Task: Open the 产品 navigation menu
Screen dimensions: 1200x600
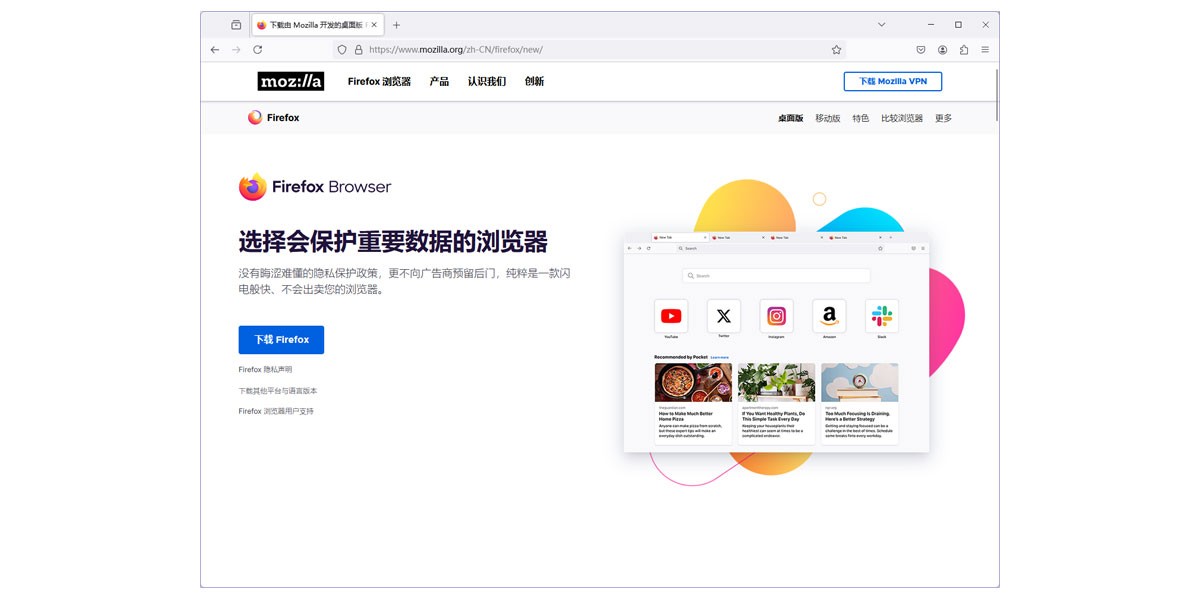Action: click(x=439, y=81)
